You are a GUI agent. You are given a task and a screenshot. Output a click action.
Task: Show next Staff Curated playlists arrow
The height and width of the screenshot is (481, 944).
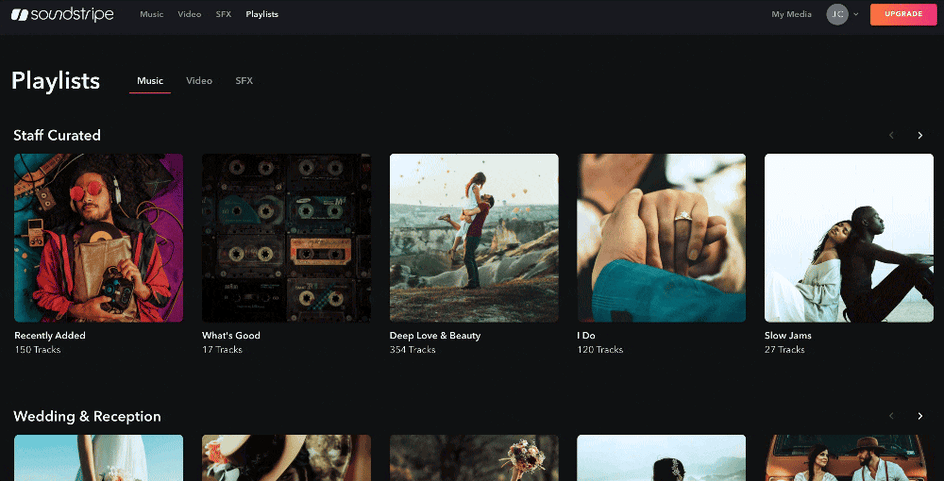(919, 135)
